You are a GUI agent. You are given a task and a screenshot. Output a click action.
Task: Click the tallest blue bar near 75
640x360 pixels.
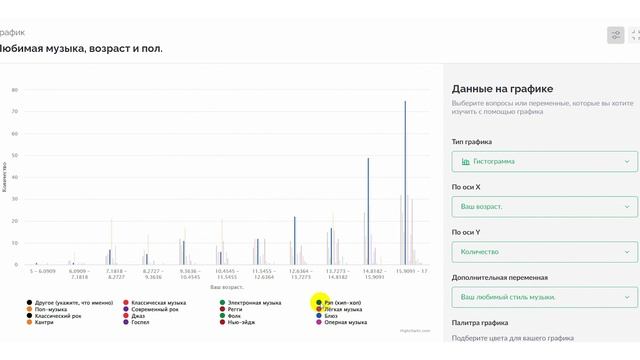pyautogui.click(x=405, y=183)
